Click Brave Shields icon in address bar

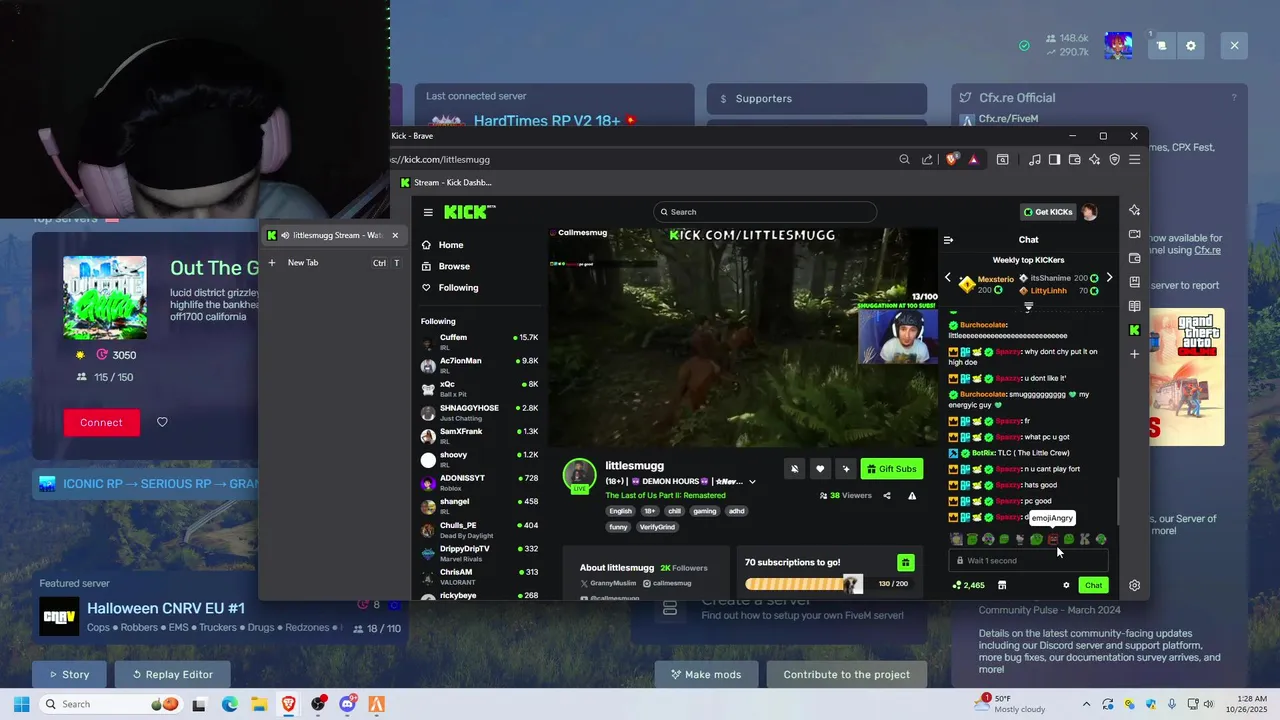tap(953, 159)
